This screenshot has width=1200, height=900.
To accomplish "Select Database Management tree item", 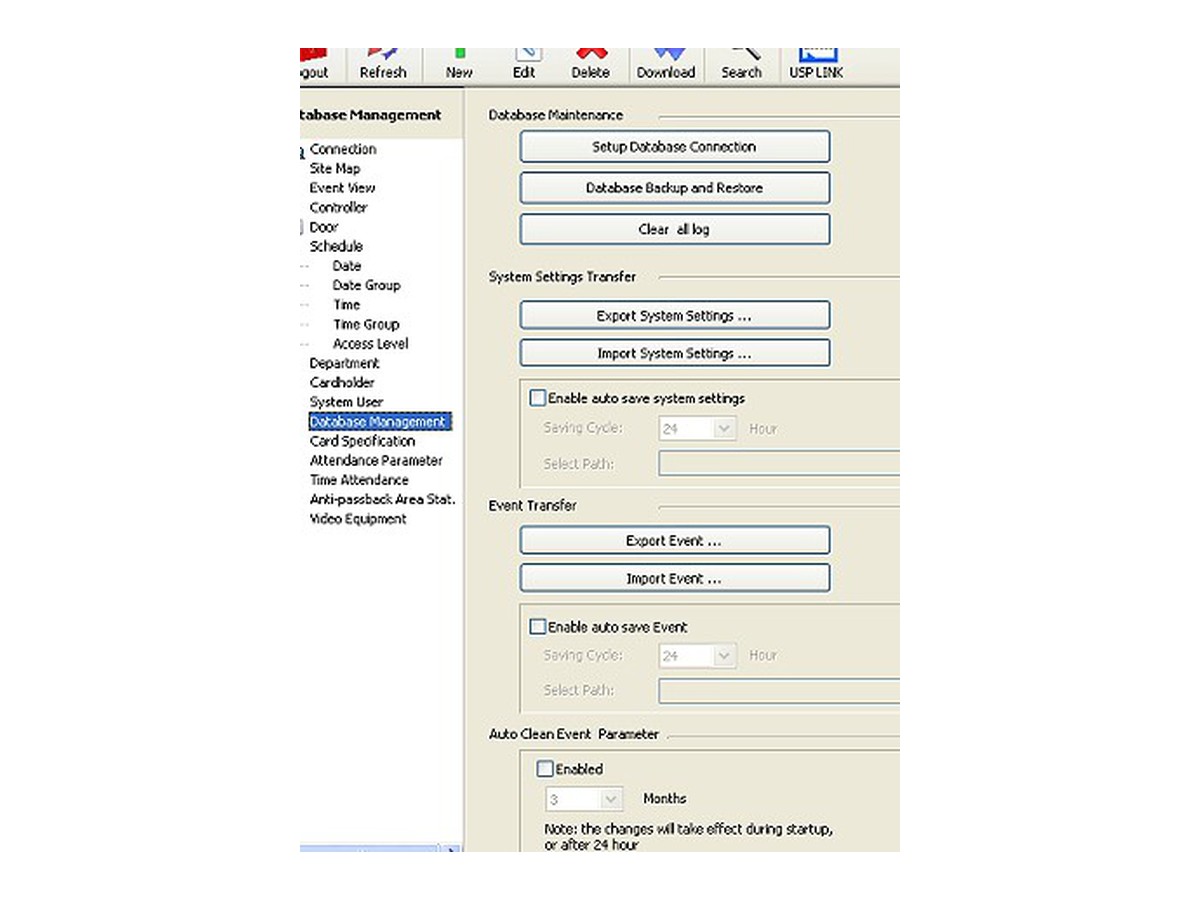I will click(378, 422).
